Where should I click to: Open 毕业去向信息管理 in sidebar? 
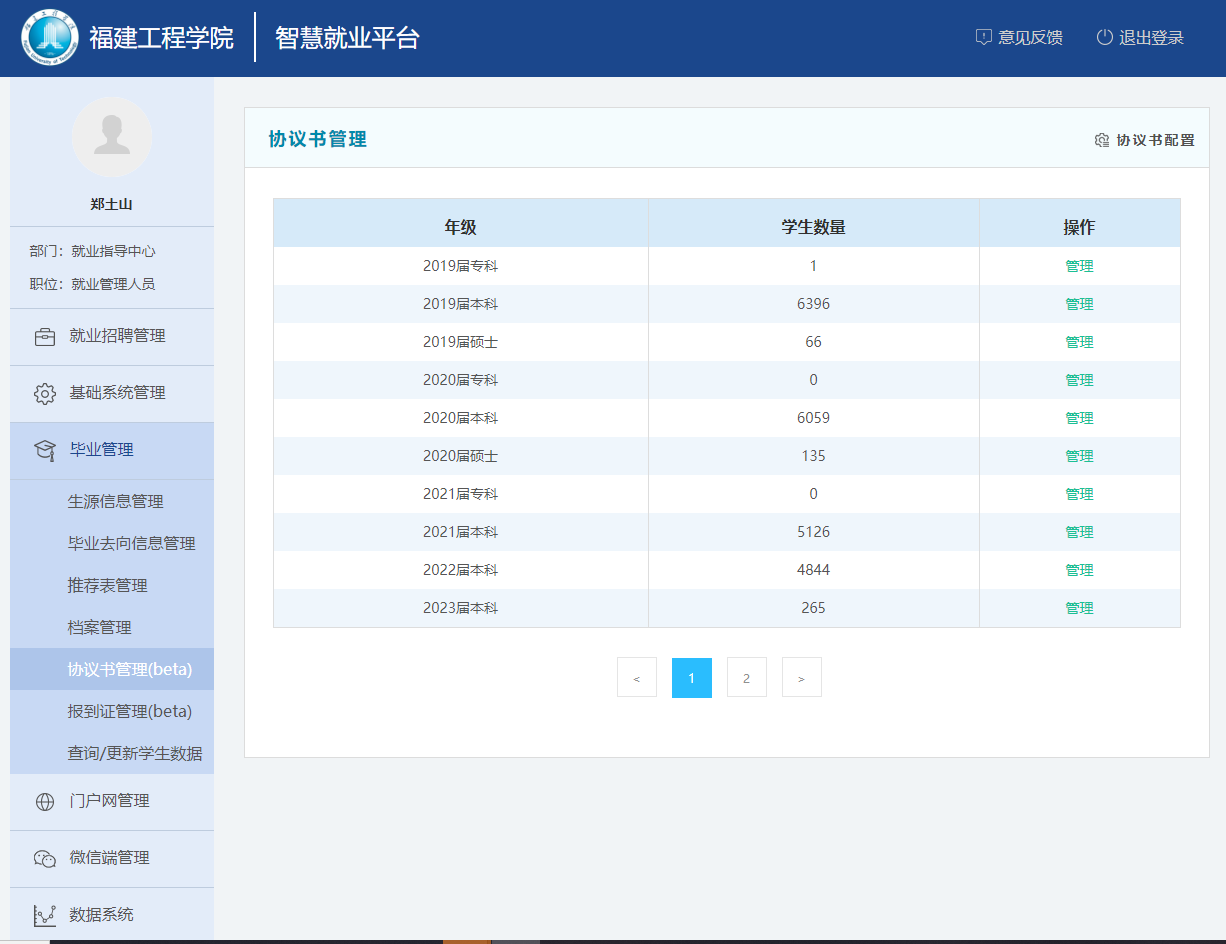[x=131, y=544]
